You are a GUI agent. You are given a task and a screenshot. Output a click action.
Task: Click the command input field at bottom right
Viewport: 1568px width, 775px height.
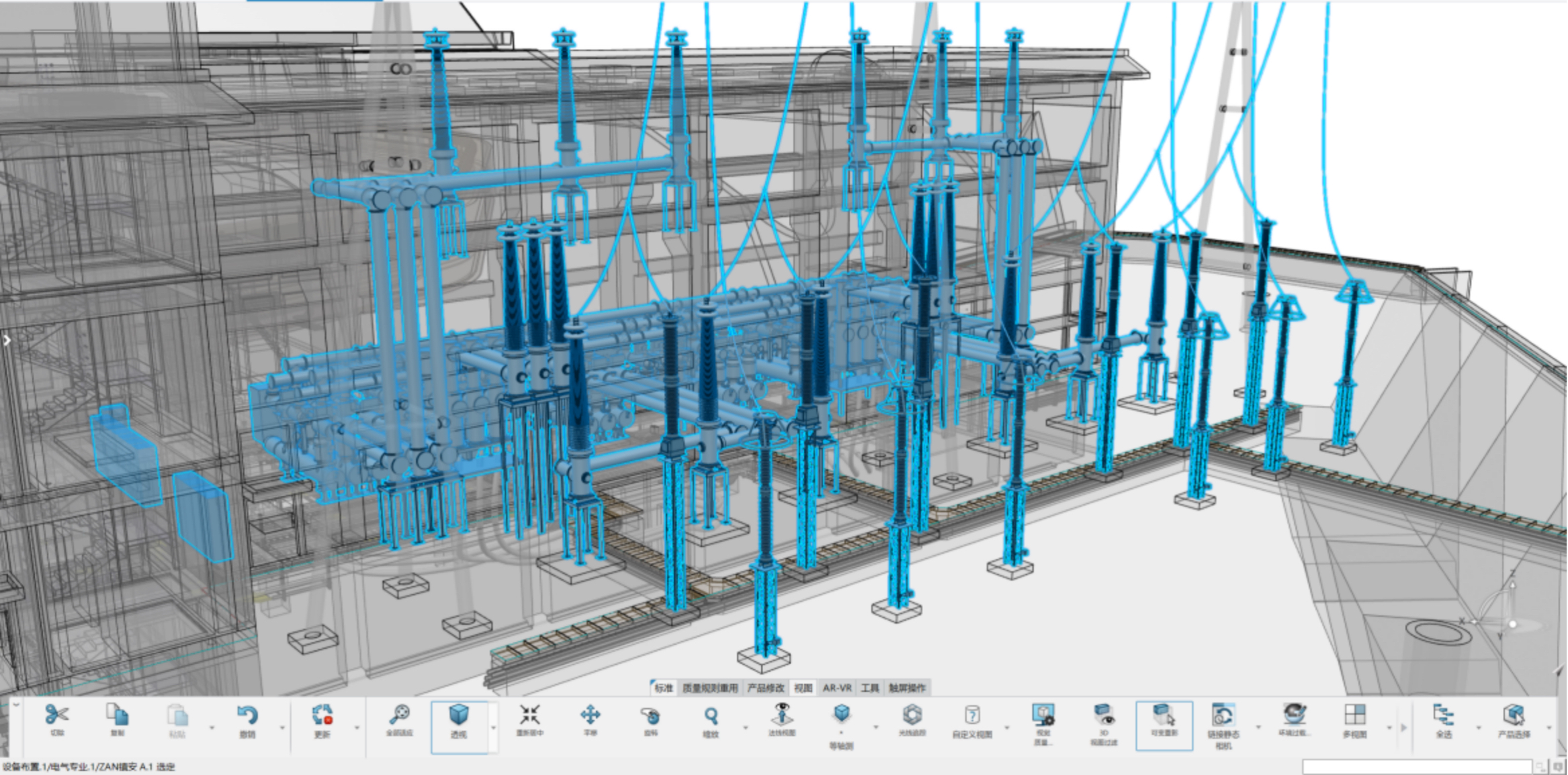tap(1418, 766)
